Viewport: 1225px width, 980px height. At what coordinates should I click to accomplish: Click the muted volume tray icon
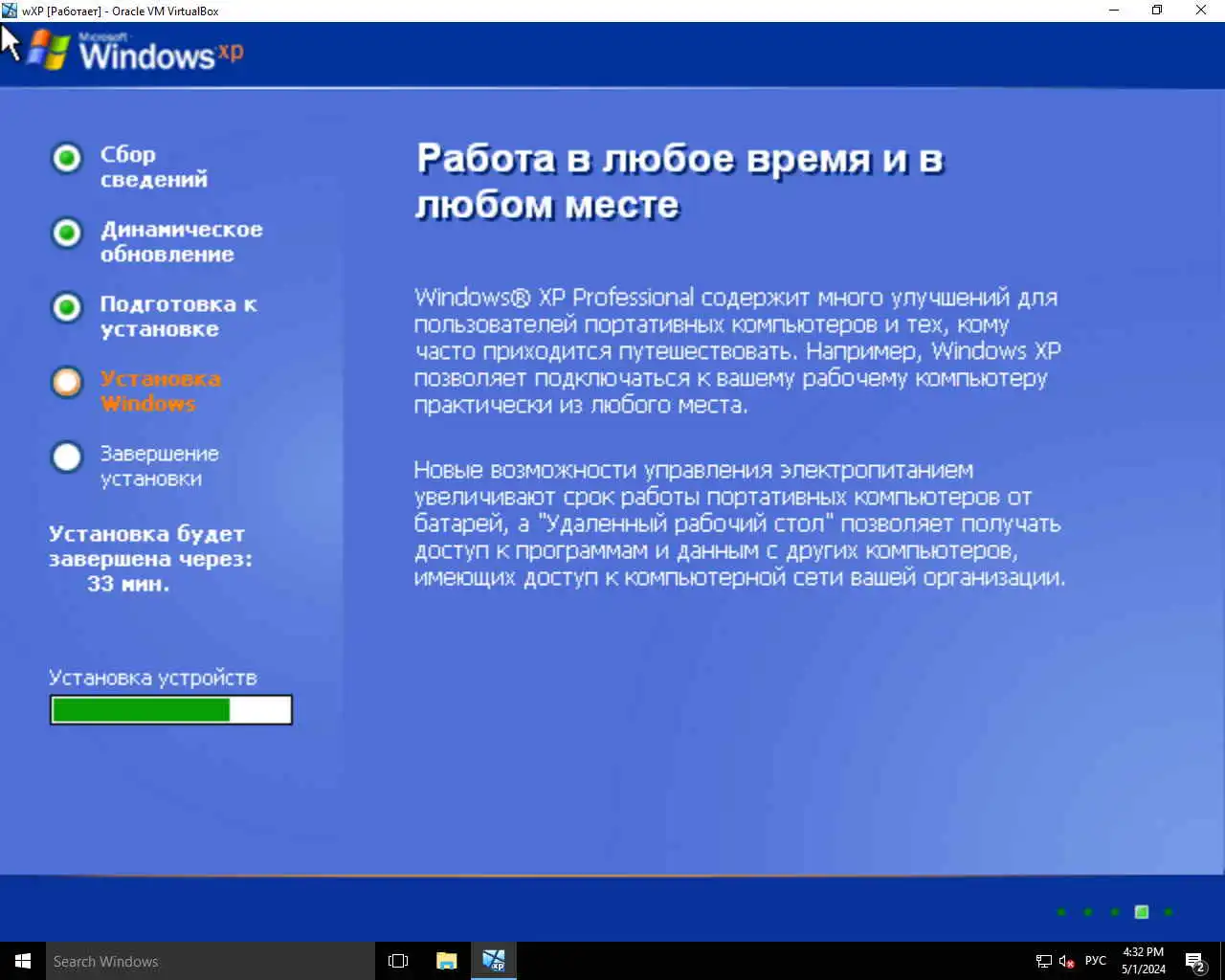point(1066,961)
